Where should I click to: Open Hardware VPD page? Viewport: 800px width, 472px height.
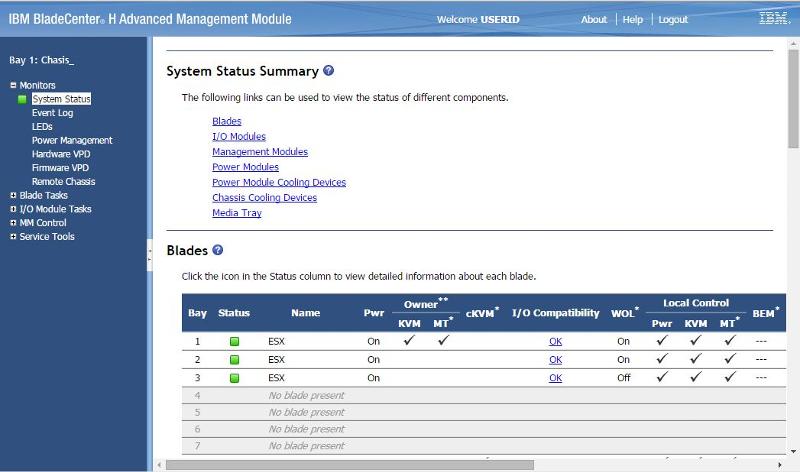[x=61, y=154]
